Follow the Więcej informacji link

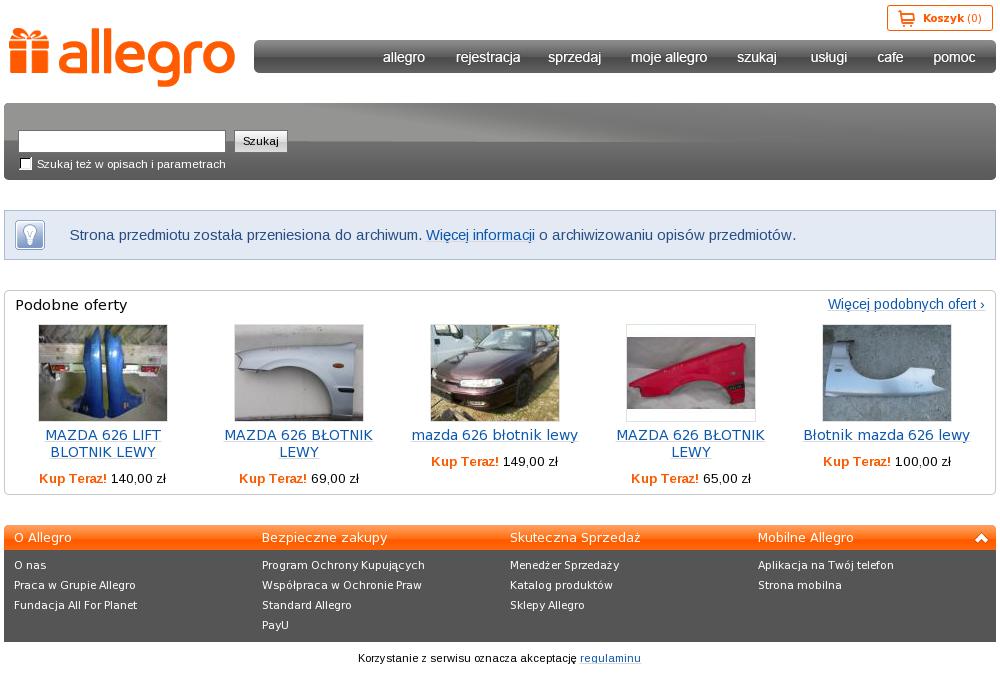pyautogui.click(x=480, y=235)
